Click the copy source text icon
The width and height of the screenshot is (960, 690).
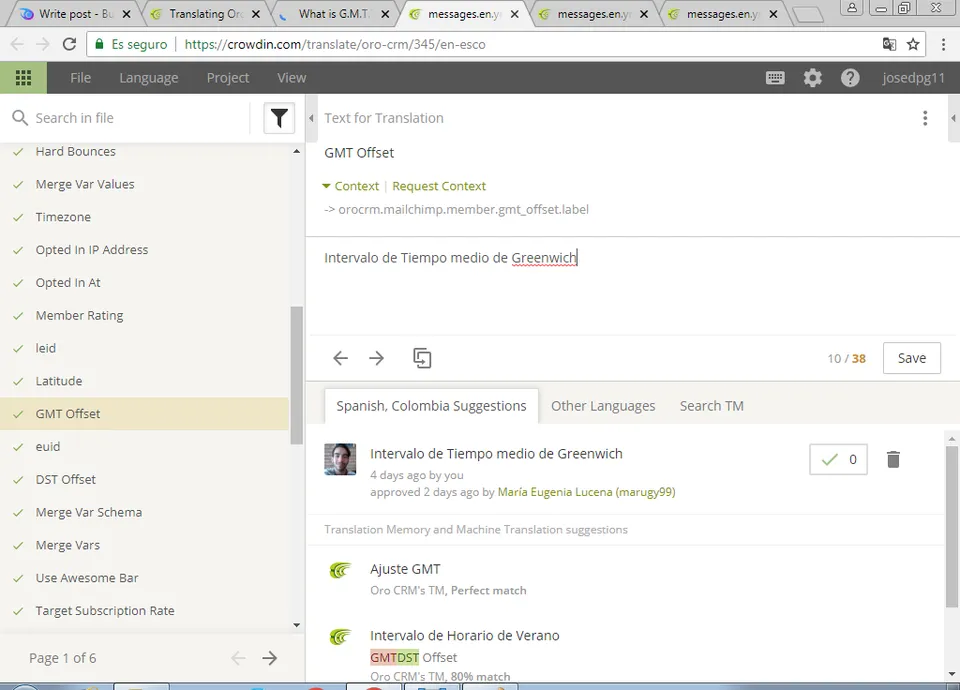tap(422, 358)
